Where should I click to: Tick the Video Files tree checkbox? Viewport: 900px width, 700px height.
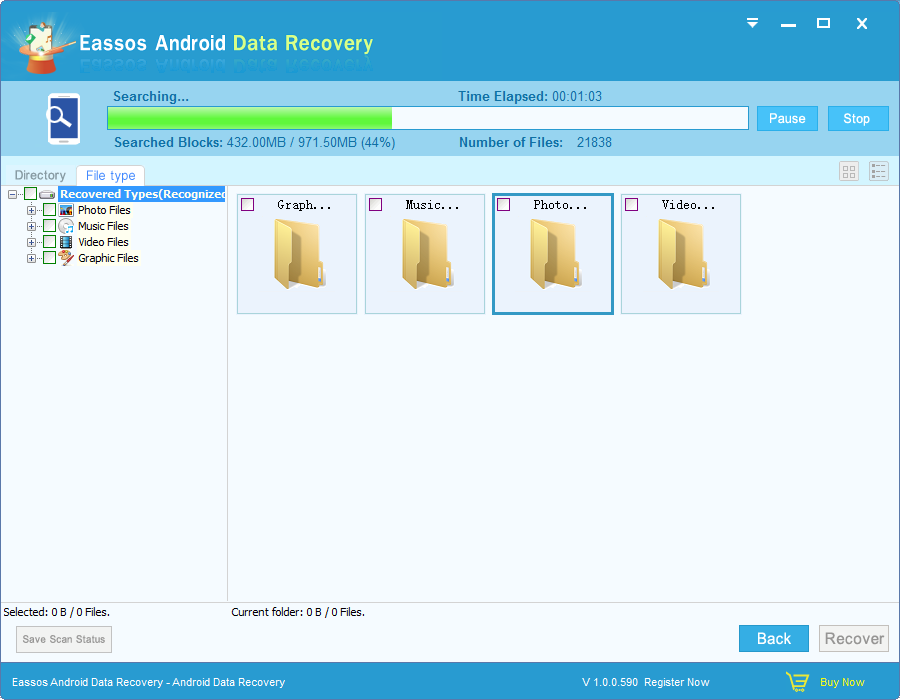pos(49,242)
